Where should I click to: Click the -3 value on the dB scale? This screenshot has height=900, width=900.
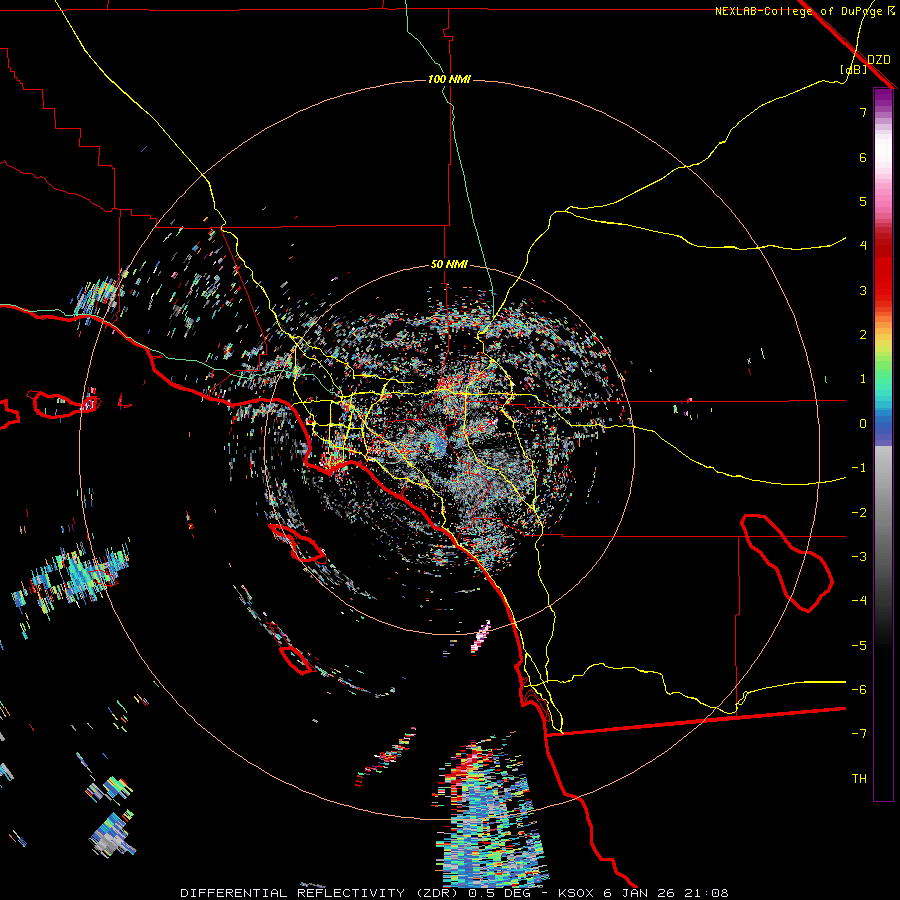[859, 557]
